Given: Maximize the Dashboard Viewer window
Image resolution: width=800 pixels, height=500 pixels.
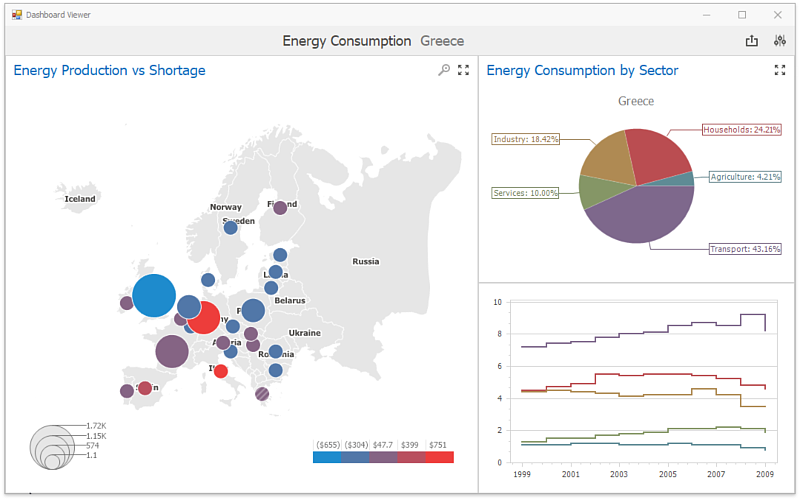Looking at the screenshot, I should pos(742,15).
